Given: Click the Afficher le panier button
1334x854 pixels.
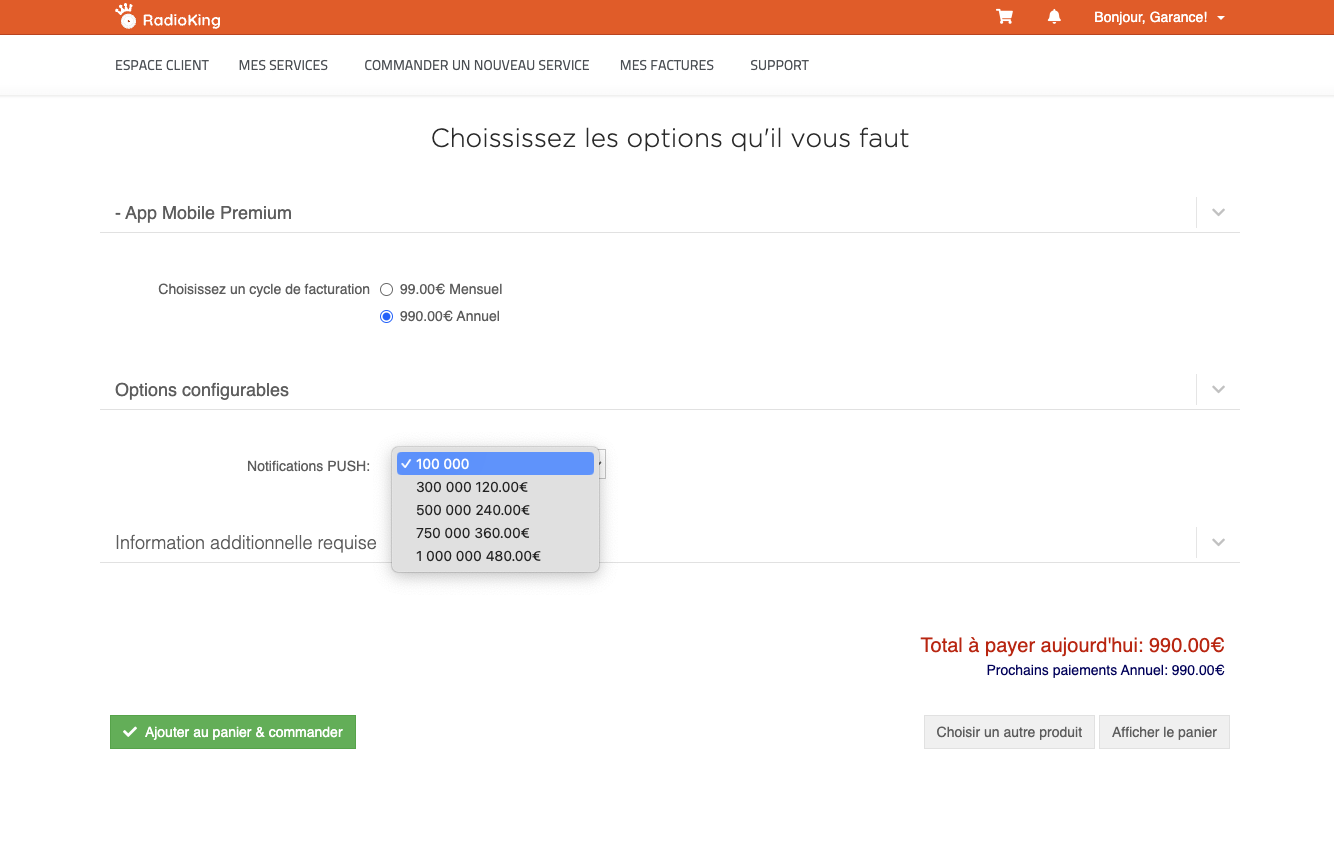Looking at the screenshot, I should point(1164,732).
